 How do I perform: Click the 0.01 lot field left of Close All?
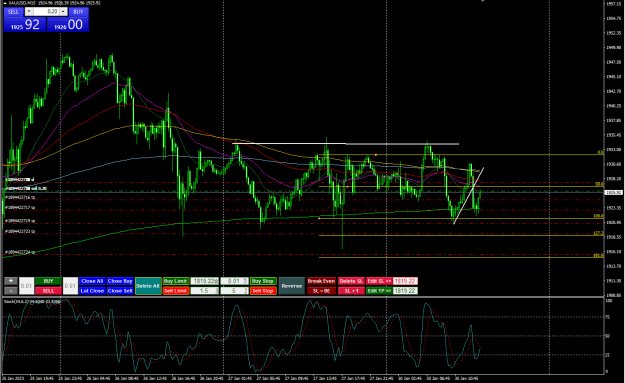tap(70, 286)
